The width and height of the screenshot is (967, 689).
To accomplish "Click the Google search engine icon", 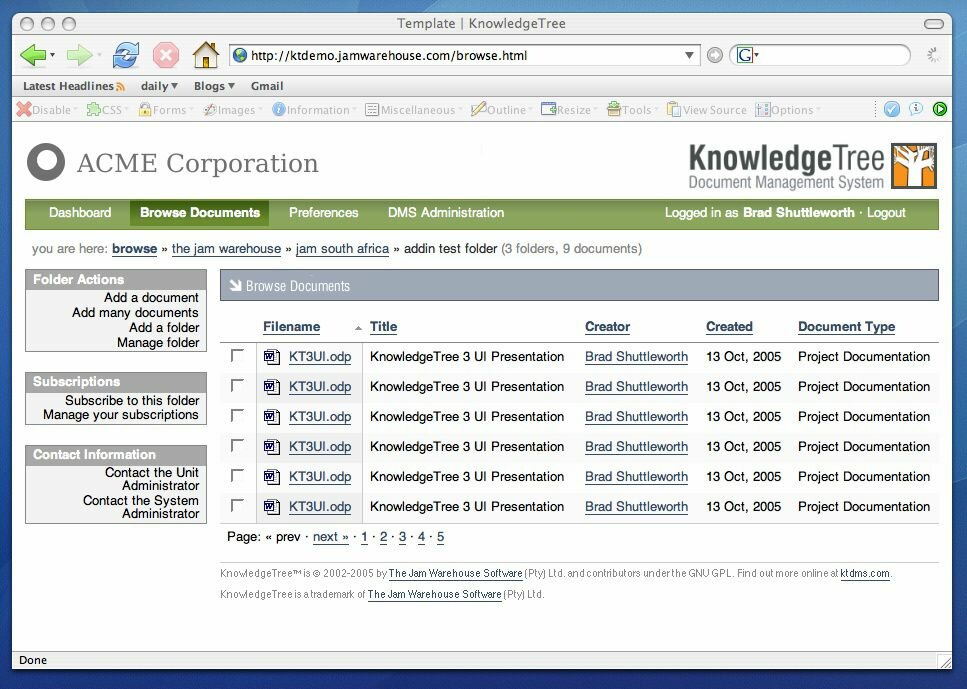I will 744,56.
